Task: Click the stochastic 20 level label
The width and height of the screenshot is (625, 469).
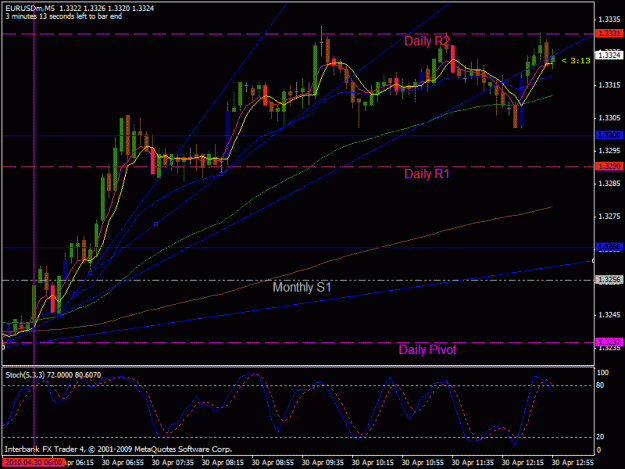Action: 600,437
